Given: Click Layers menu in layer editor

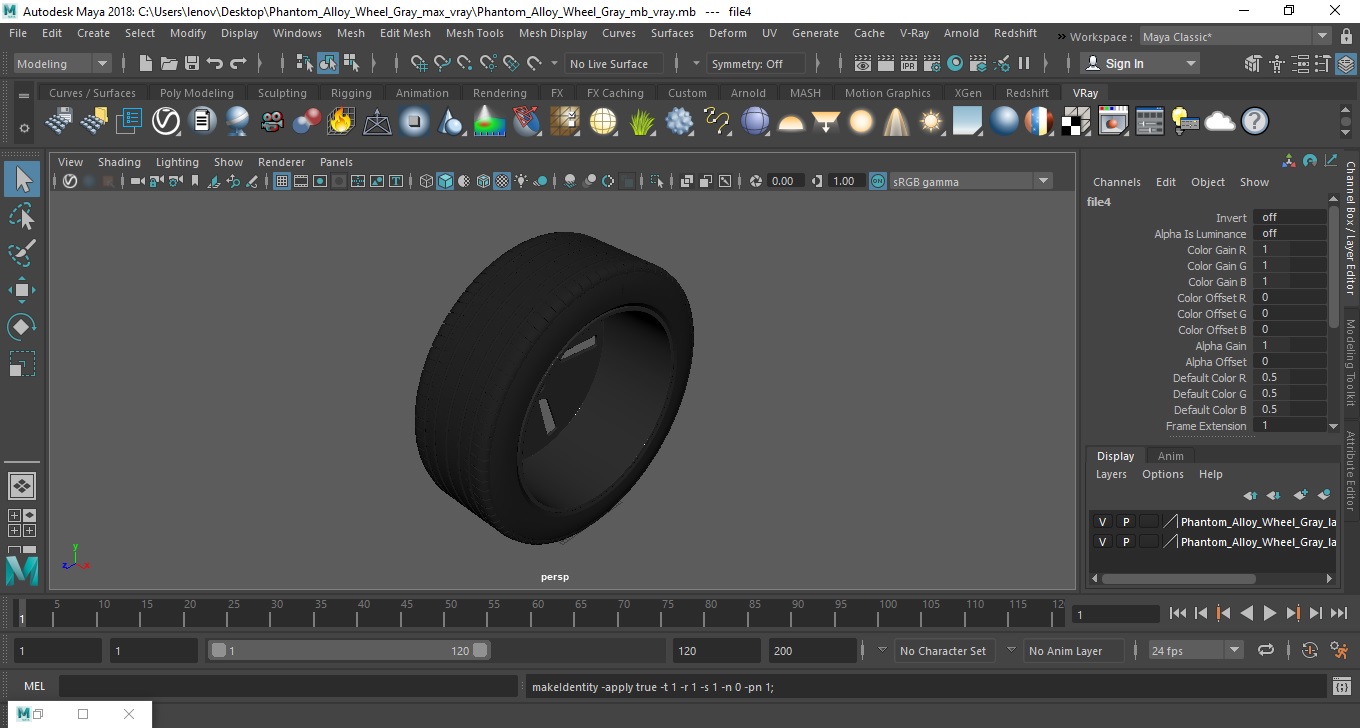Looking at the screenshot, I should pyautogui.click(x=1111, y=474).
